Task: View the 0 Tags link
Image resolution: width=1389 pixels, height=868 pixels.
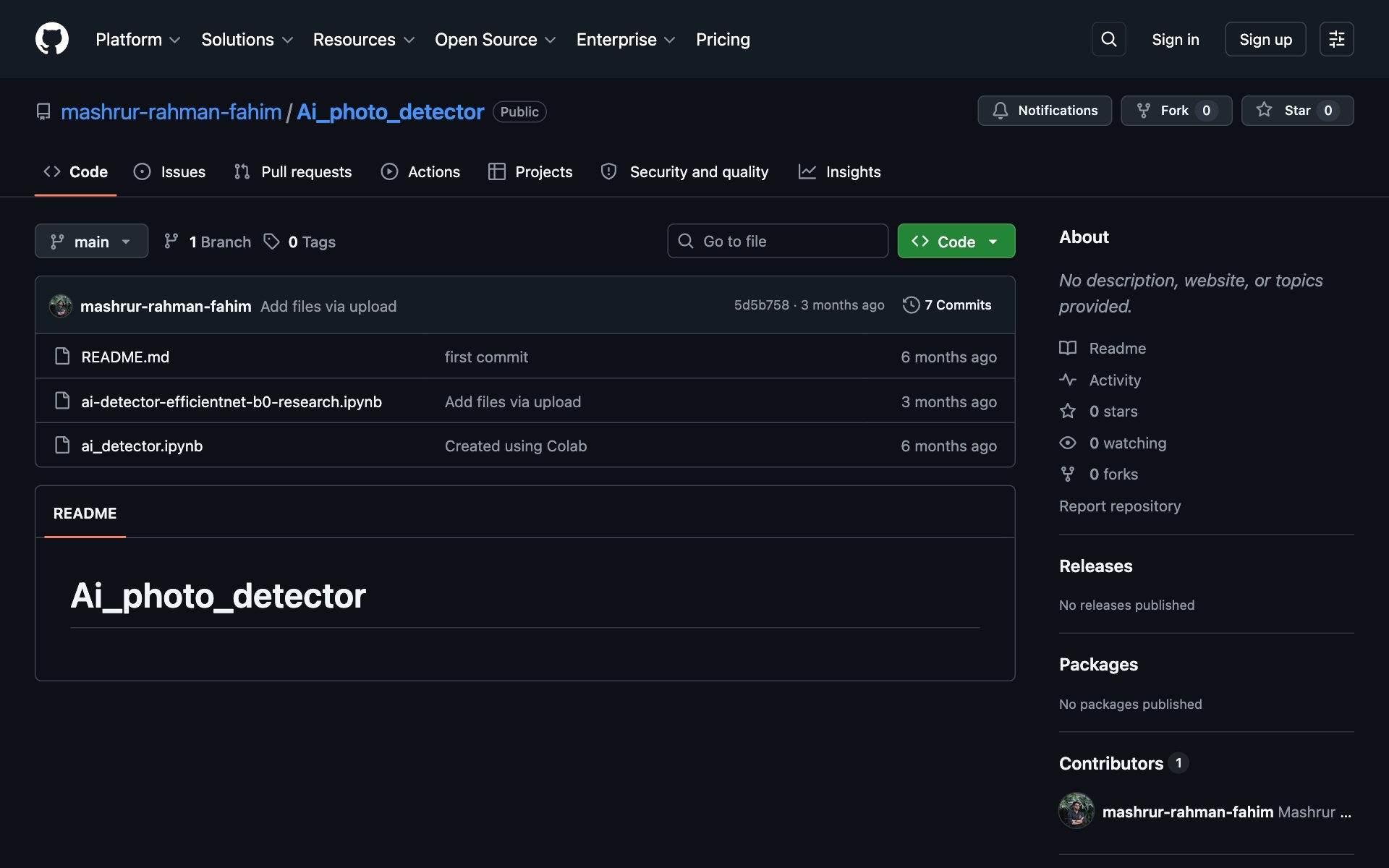Action: [x=300, y=242]
